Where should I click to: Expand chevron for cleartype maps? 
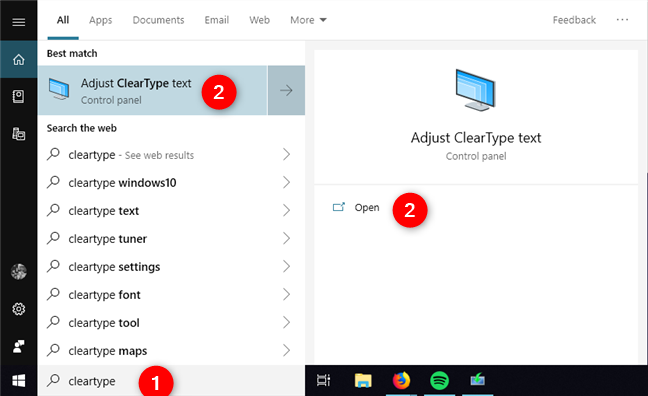pos(286,351)
